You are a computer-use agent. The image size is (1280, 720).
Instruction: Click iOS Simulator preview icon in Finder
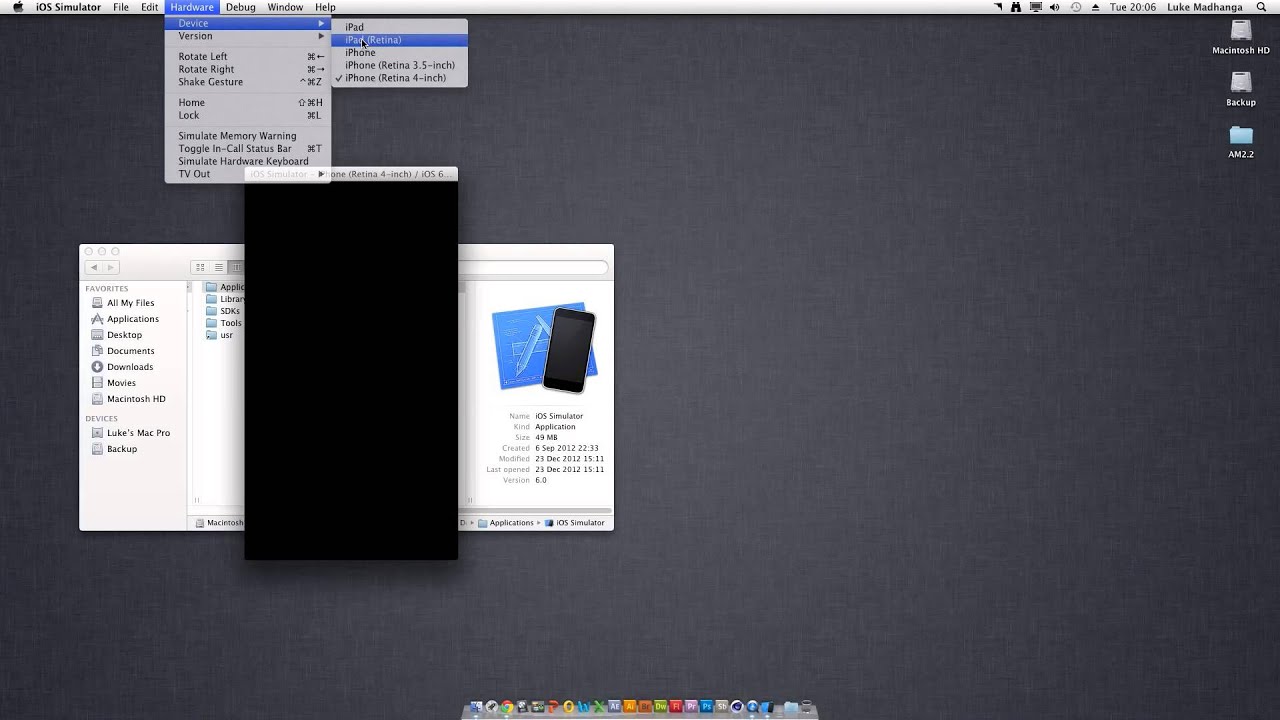tap(545, 349)
